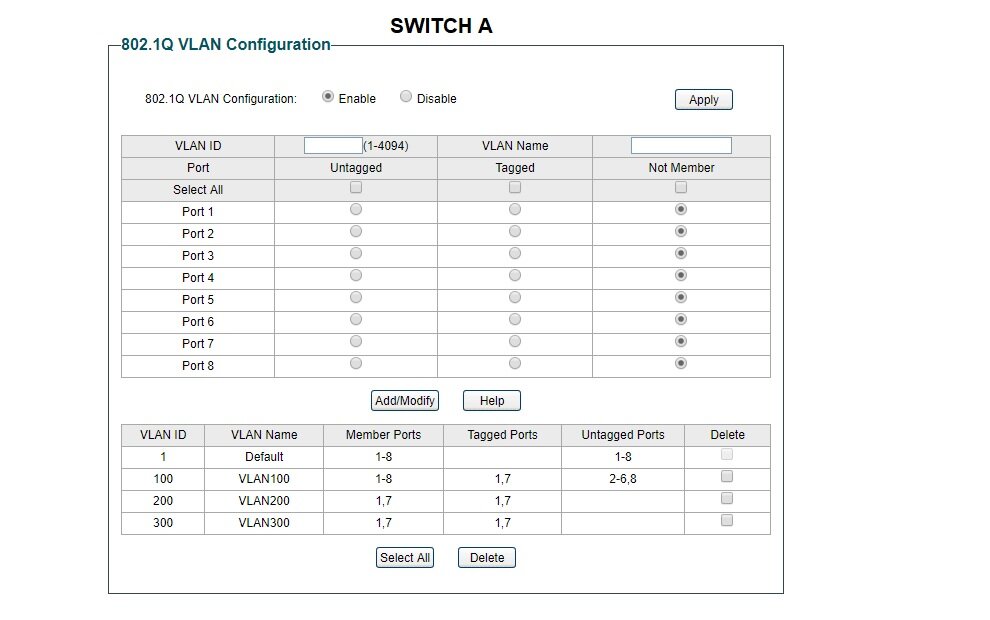The height and width of the screenshot is (620, 990).
Task: Click the Add/Modify button
Action: point(405,401)
